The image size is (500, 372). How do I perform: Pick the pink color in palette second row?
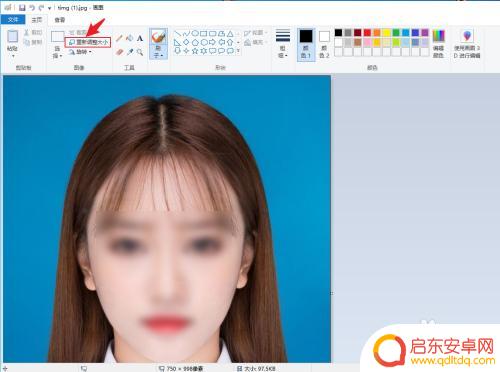367,42
